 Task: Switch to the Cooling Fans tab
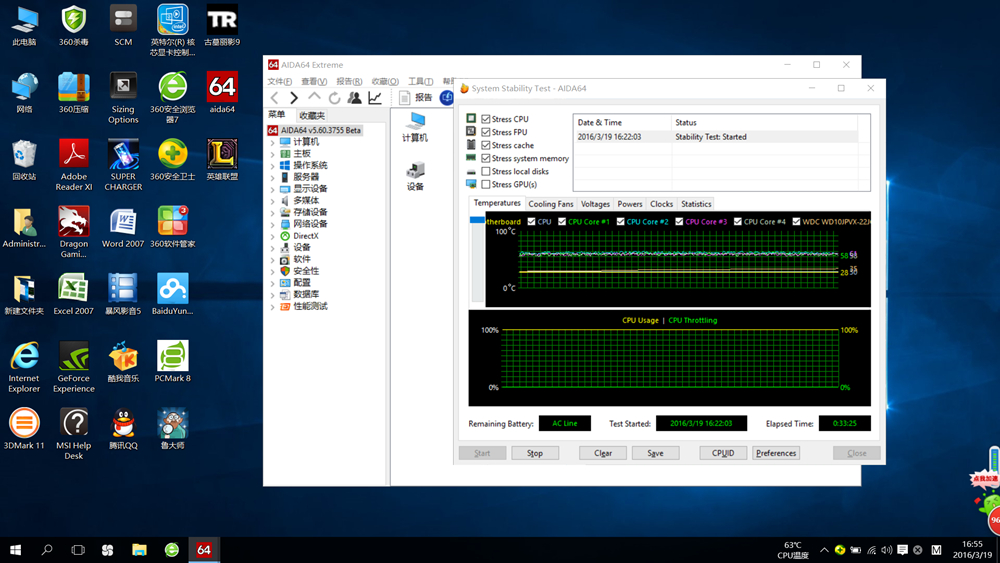point(551,204)
